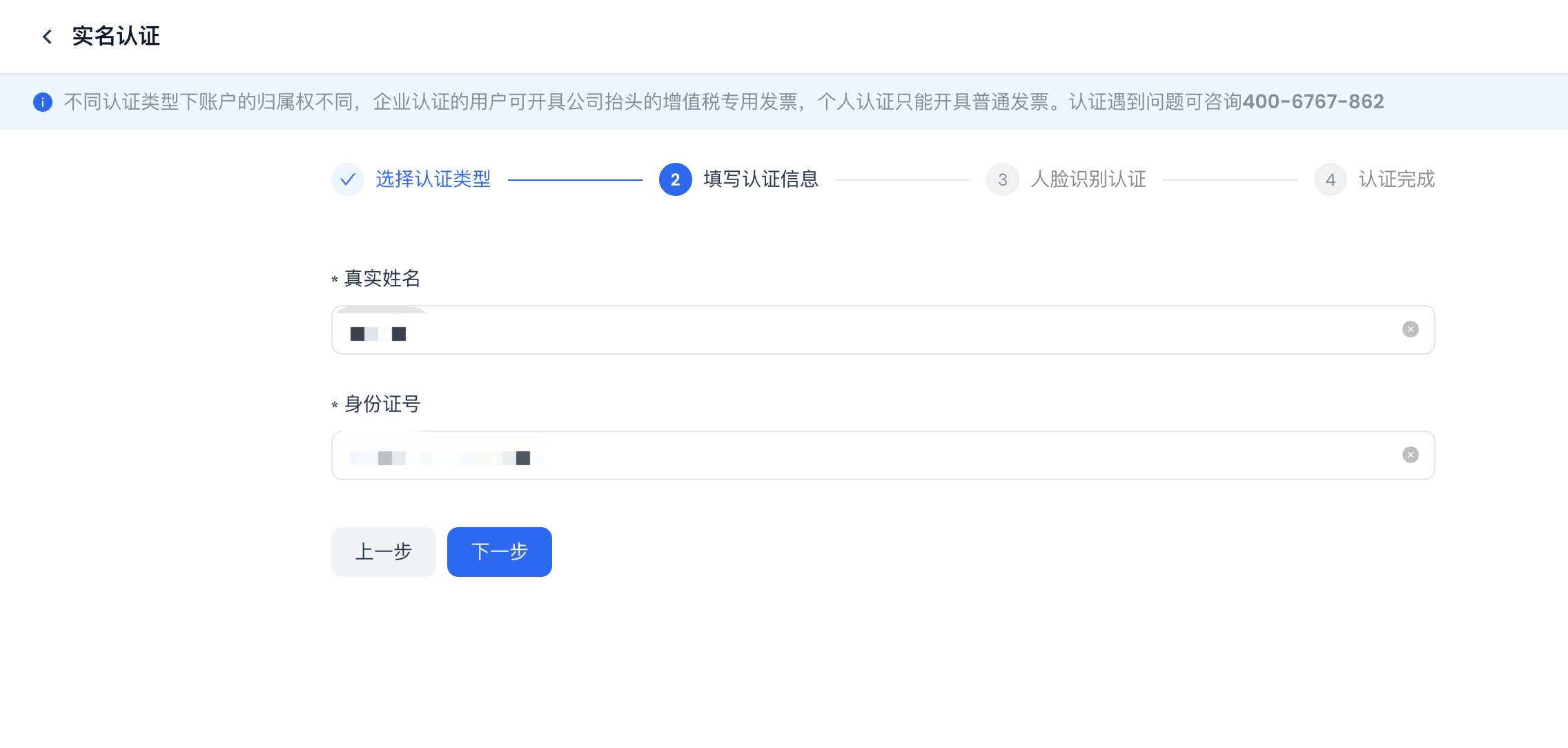The width and height of the screenshot is (1568, 748).
Task: Focus the 真实姓名 input field
Action: pos(863,330)
